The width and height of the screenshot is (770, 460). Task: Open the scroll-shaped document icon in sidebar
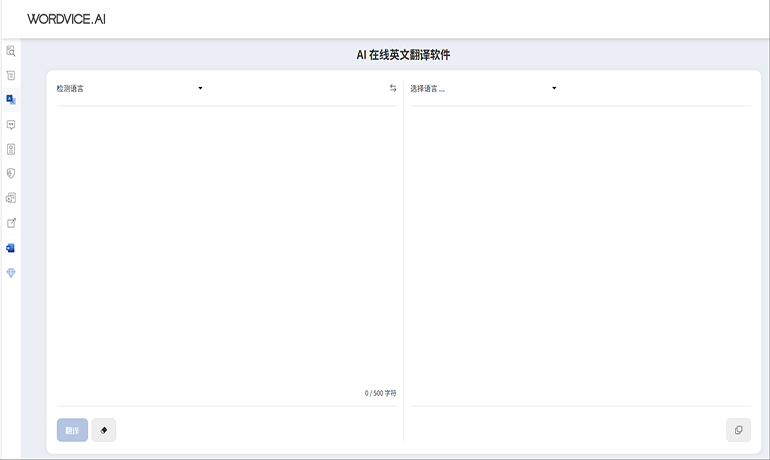[x=11, y=76]
